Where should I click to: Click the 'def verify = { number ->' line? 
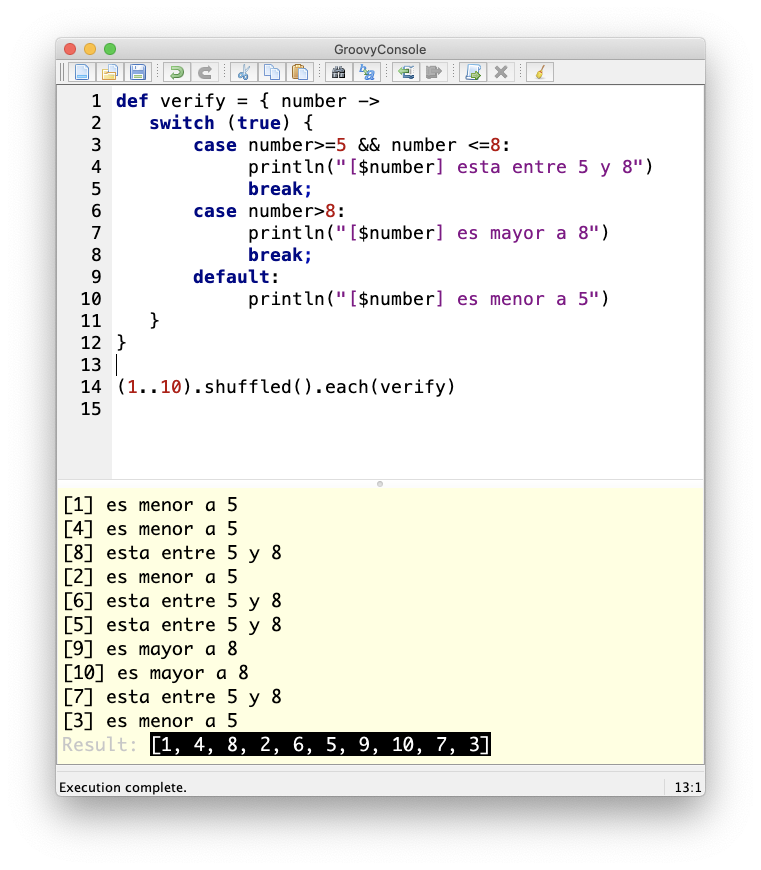(x=248, y=101)
